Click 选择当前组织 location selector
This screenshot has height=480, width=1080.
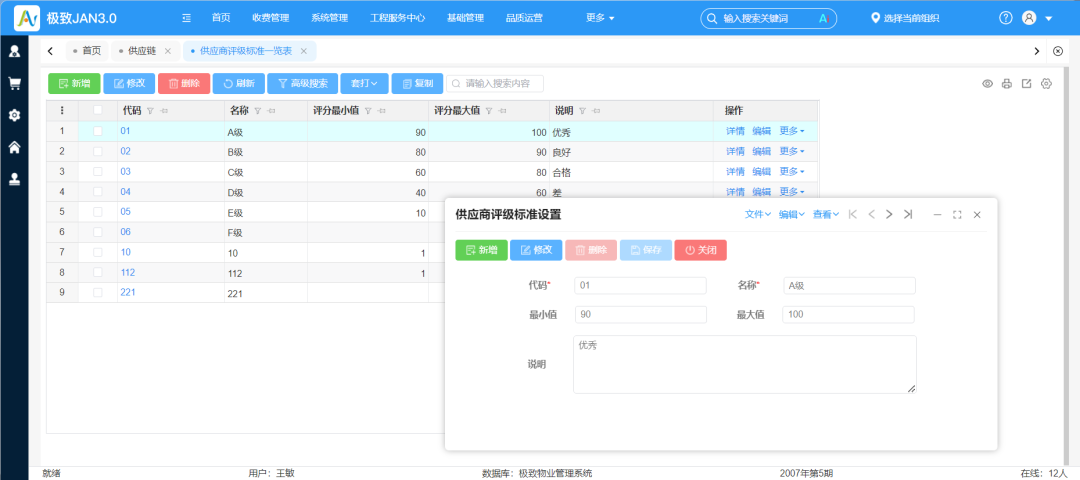905,19
